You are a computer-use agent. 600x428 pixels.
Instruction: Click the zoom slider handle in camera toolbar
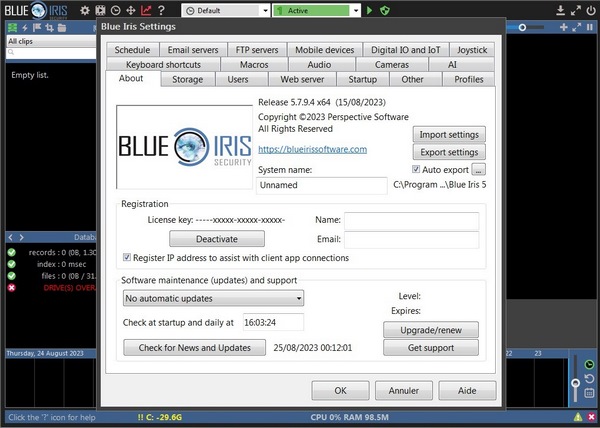click(522, 28)
